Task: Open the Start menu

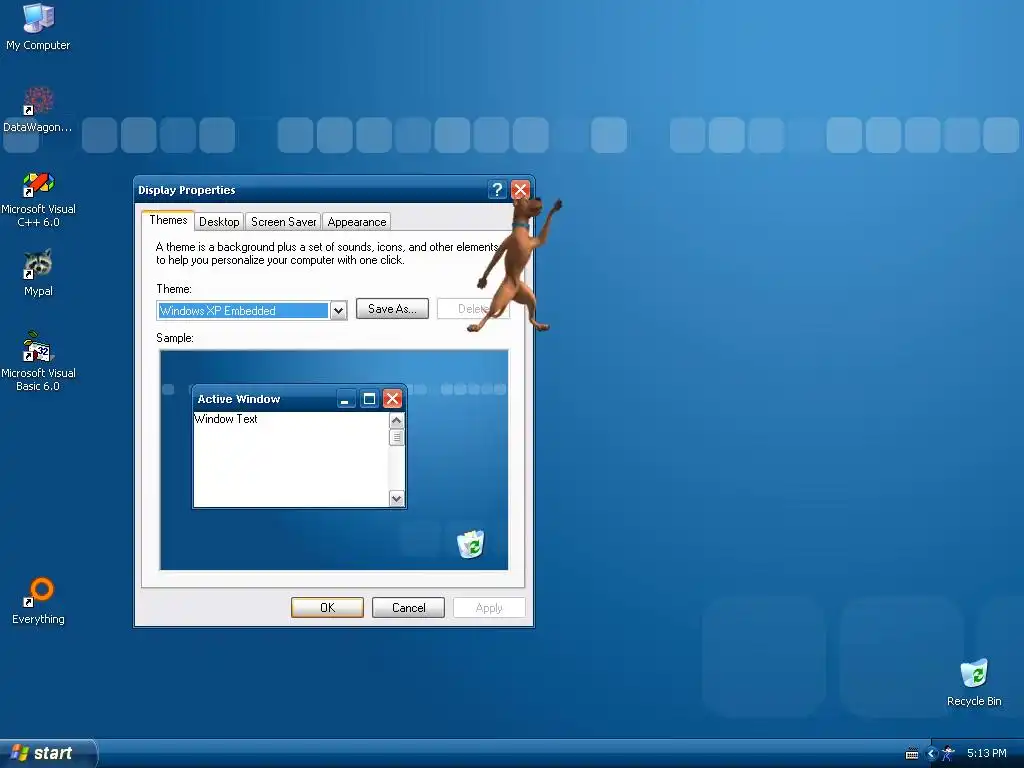Action: coord(48,753)
